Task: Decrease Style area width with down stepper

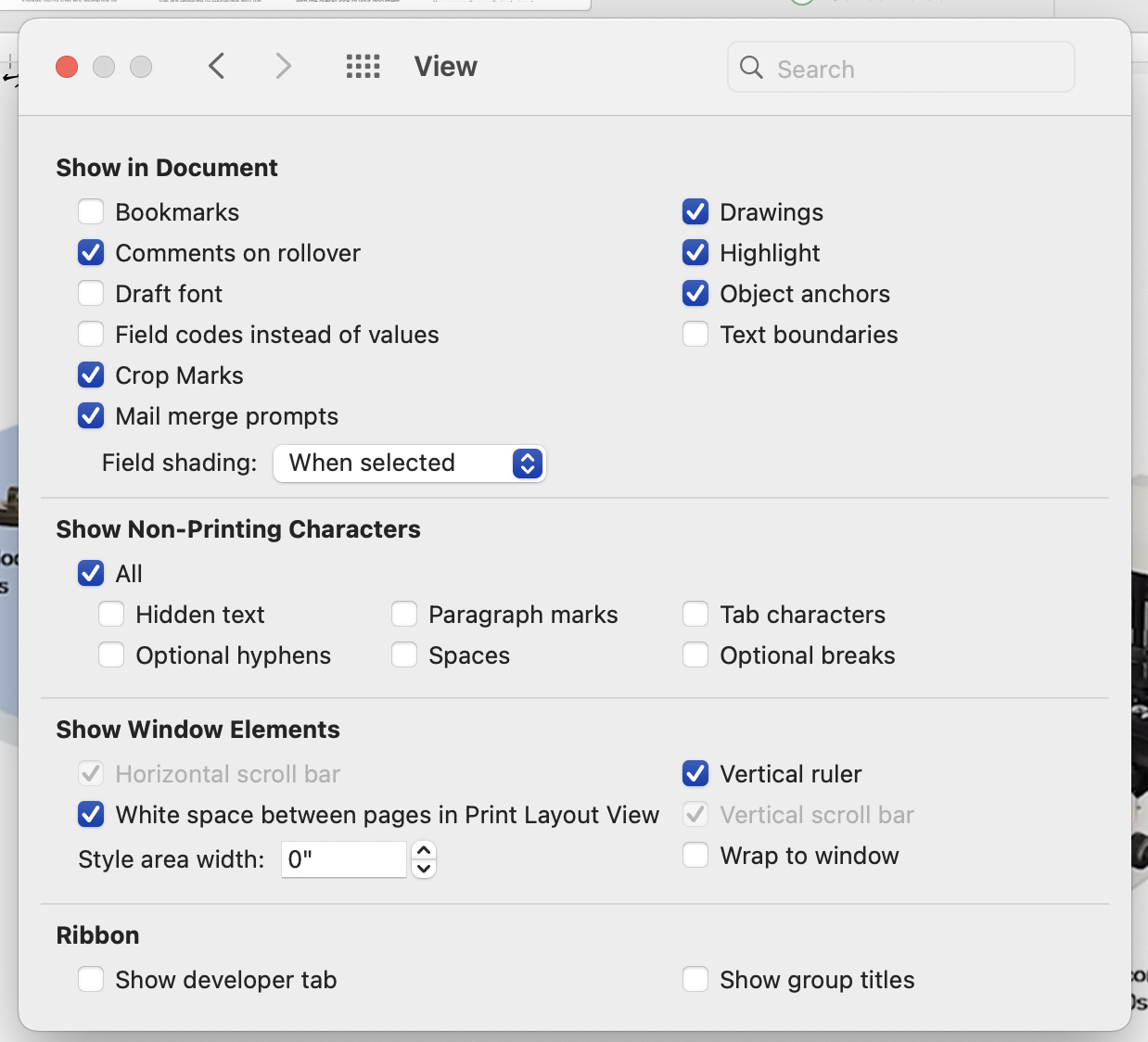Action: [424, 869]
